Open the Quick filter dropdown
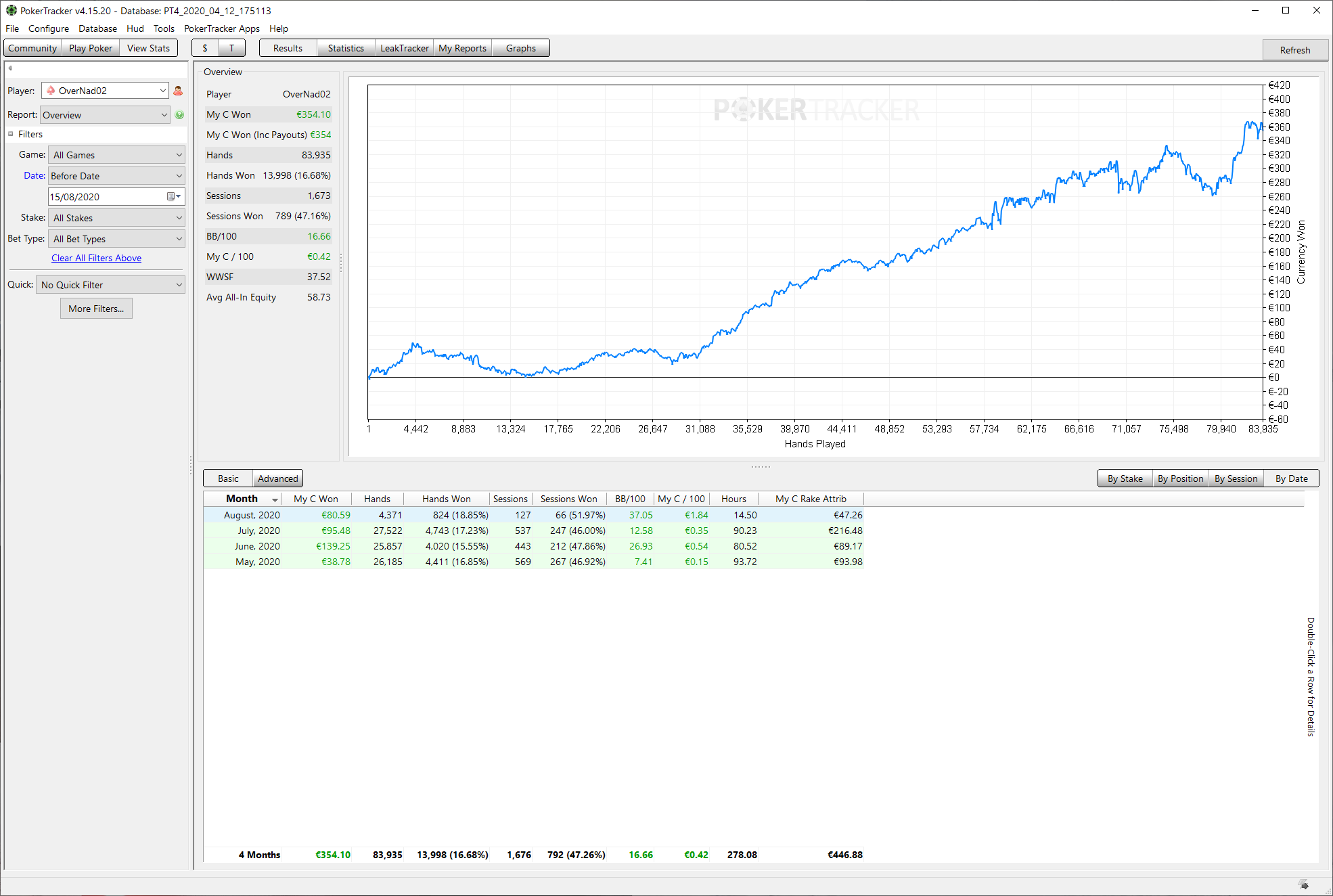Image resolution: width=1333 pixels, height=896 pixels. click(110, 285)
